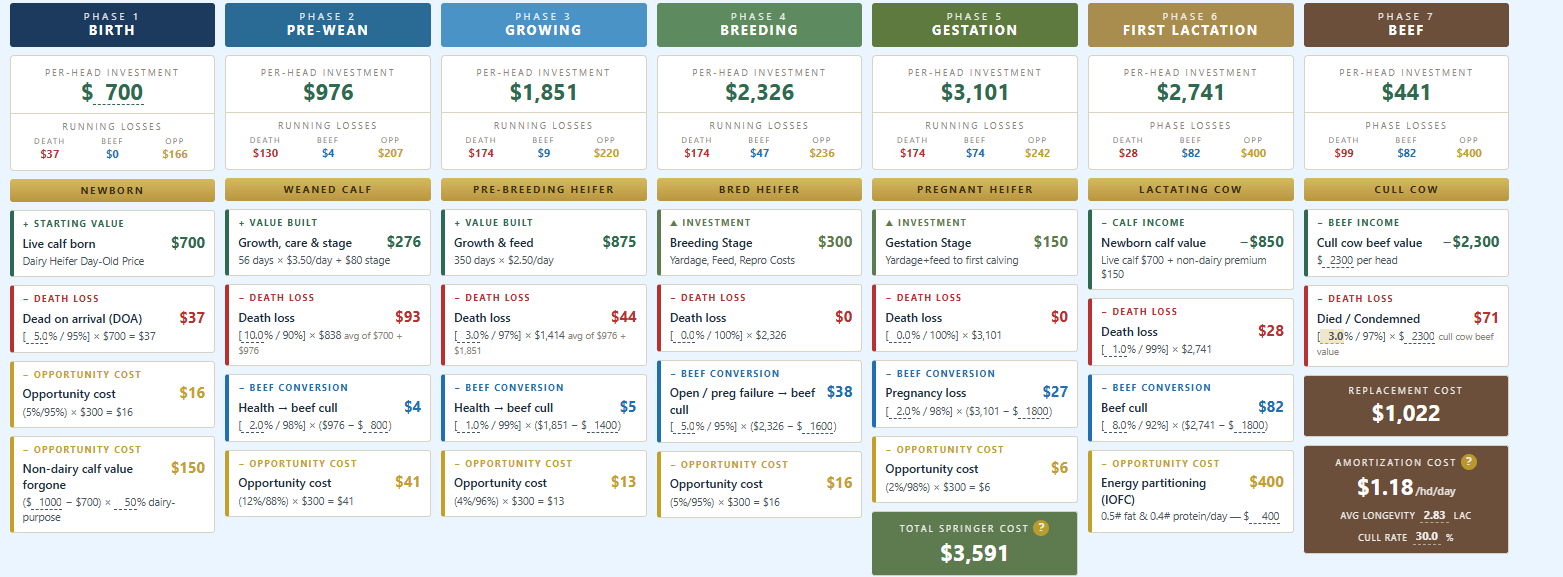Edit the Cull Rate 30.0 field
This screenshot has width=1563, height=577.
(x=1426, y=537)
